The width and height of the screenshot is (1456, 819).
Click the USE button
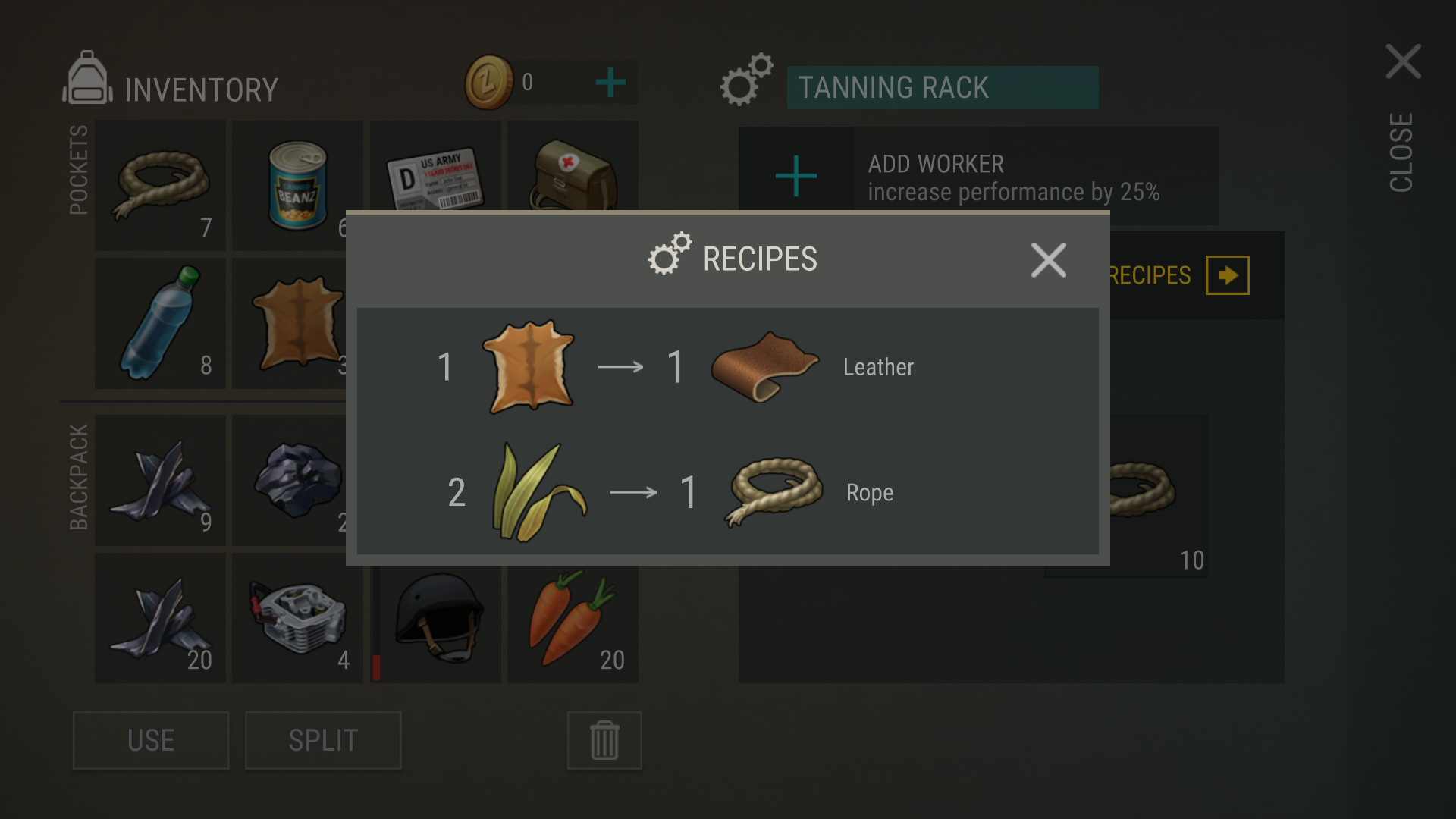tap(151, 740)
